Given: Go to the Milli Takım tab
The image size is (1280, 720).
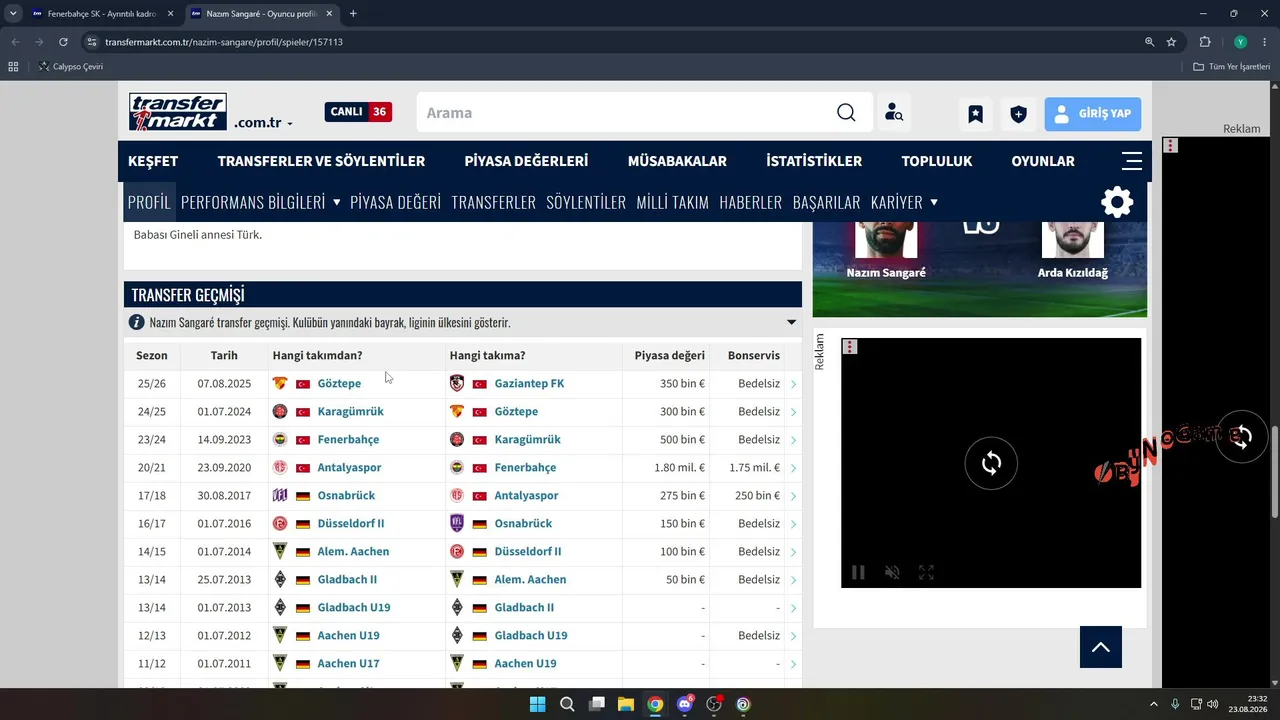Looking at the screenshot, I should click(x=673, y=202).
